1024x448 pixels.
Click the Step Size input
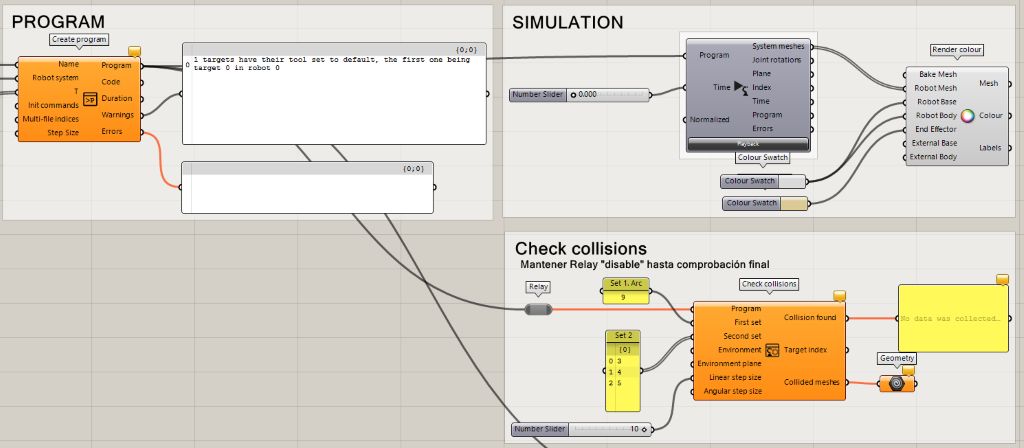[x=63, y=133]
